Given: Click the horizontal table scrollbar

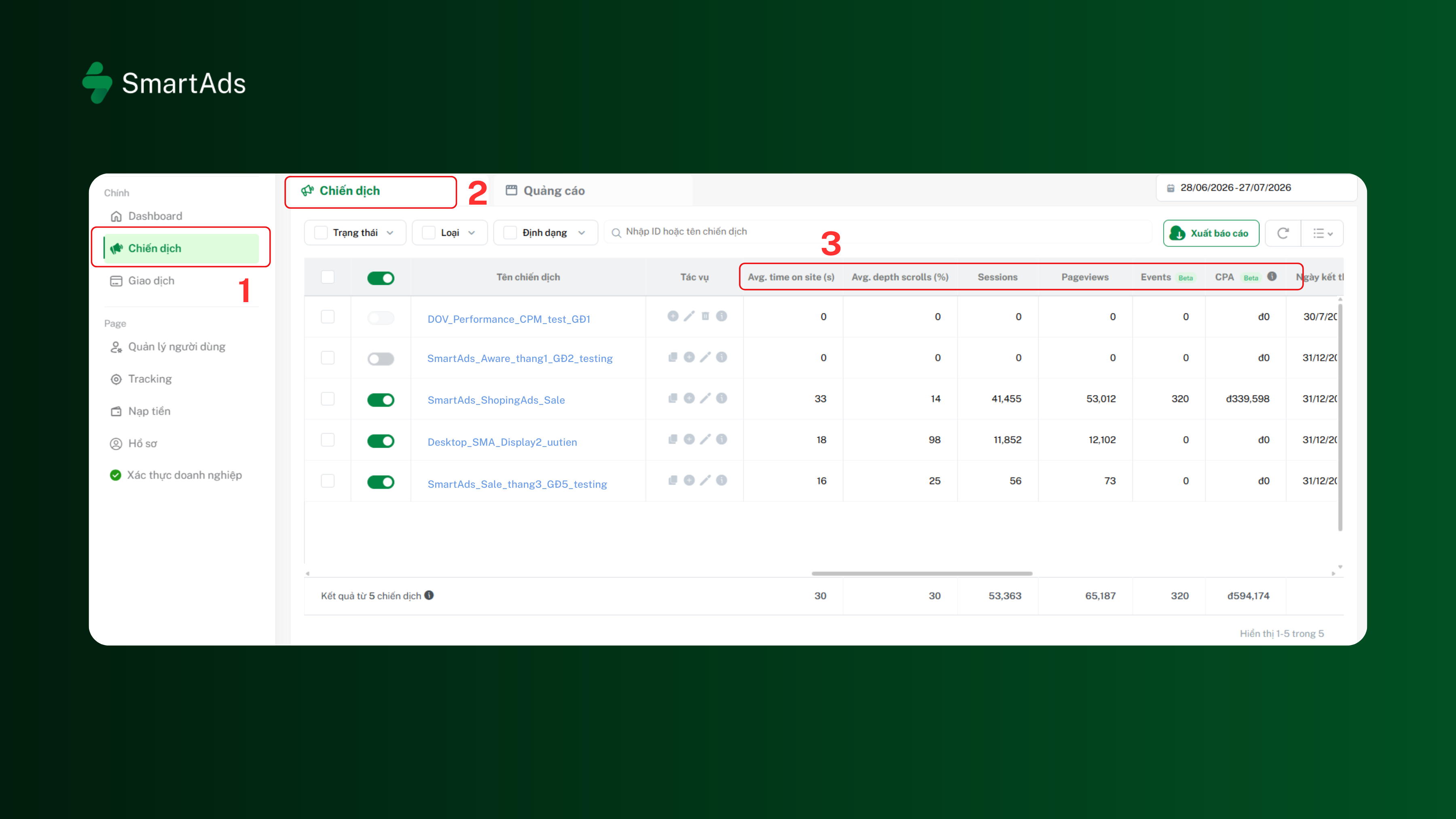Looking at the screenshot, I should coord(922,573).
